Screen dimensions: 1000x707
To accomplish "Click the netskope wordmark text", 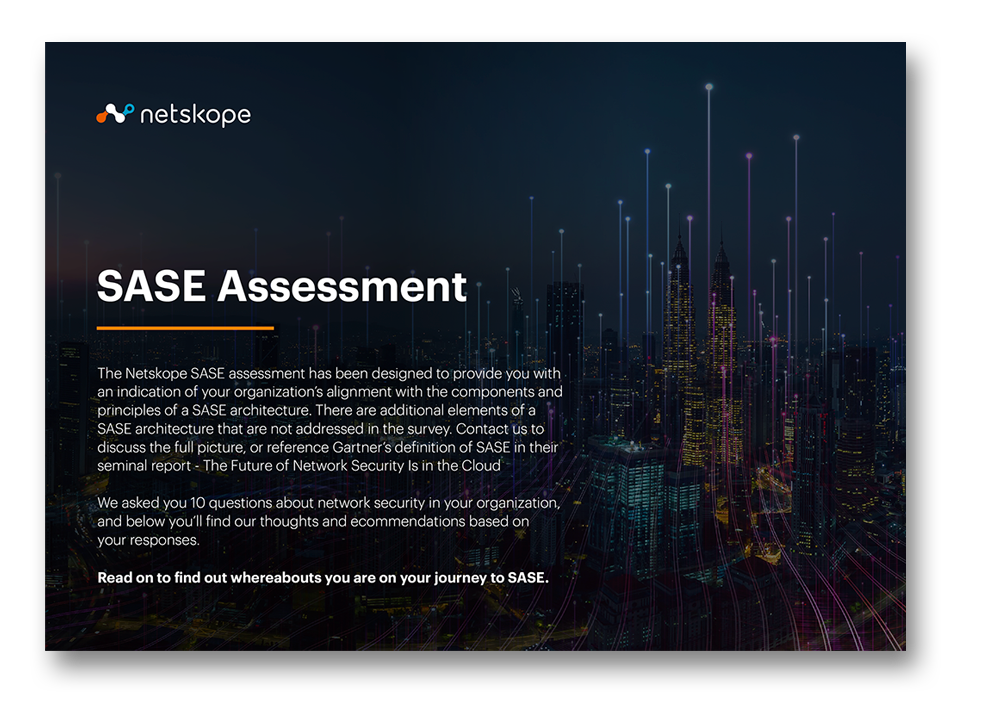I will [195, 115].
